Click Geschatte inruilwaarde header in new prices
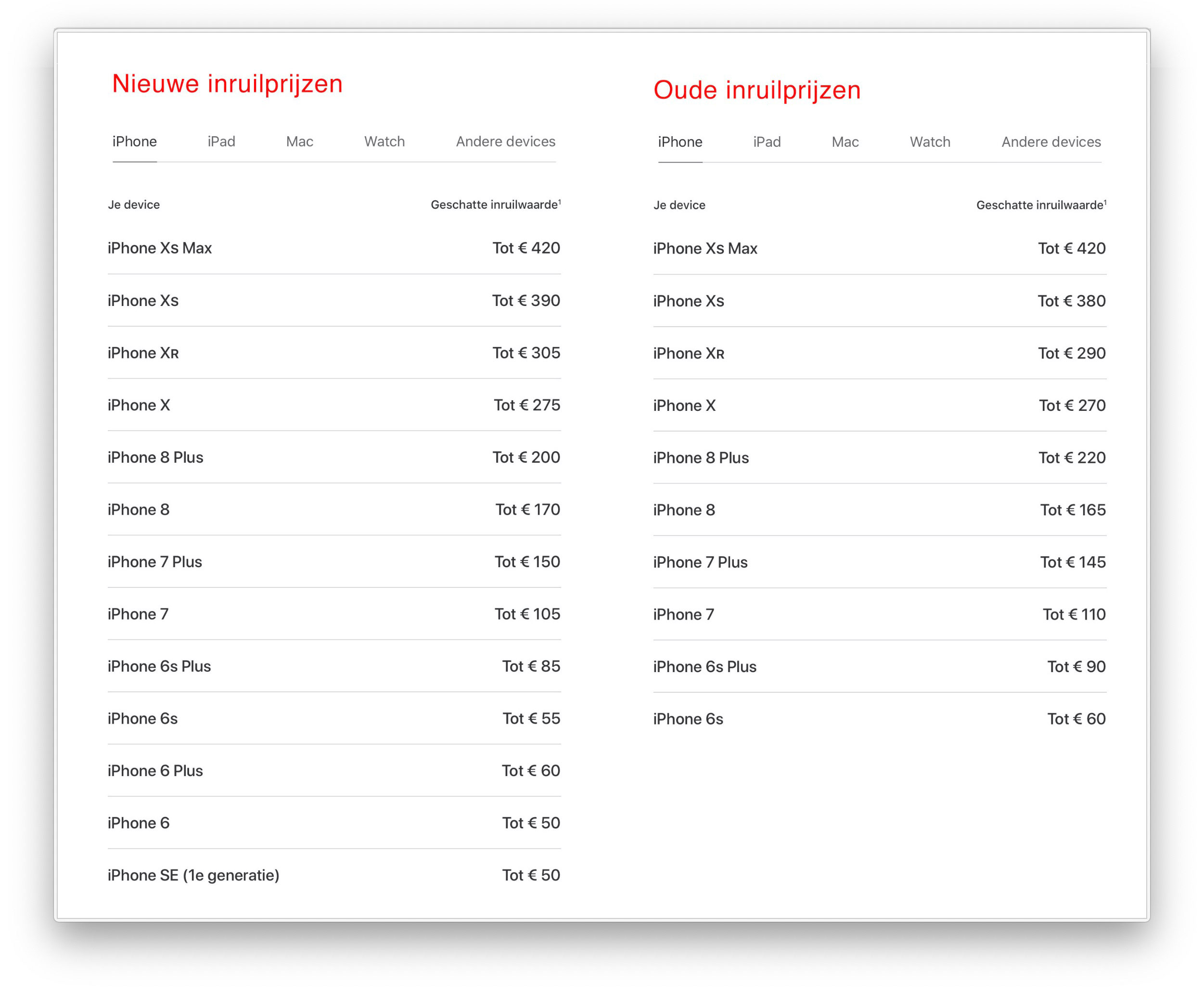Viewport: 1204px width, 993px height. [x=496, y=204]
